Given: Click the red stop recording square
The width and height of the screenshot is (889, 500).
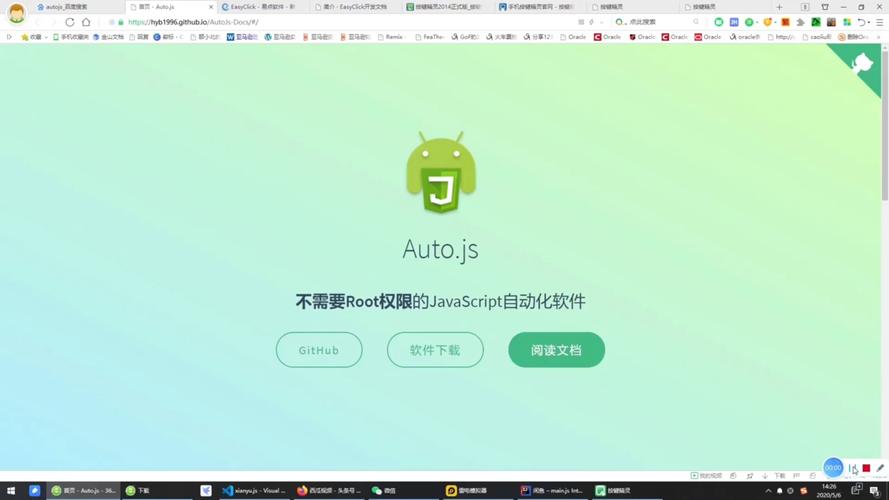Looking at the screenshot, I should 866,468.
